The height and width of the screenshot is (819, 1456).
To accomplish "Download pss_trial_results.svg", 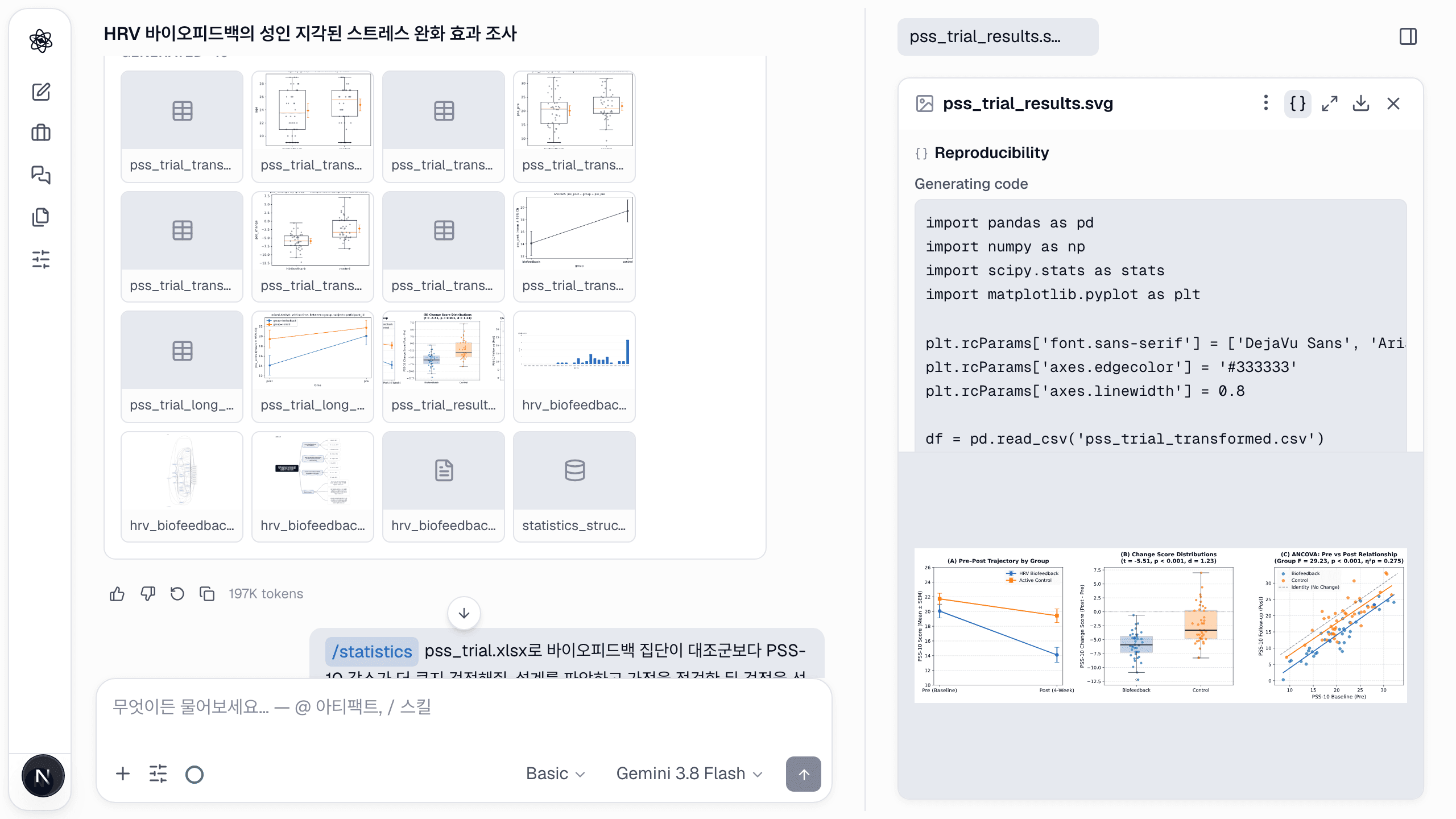I will pos(1361,104).
